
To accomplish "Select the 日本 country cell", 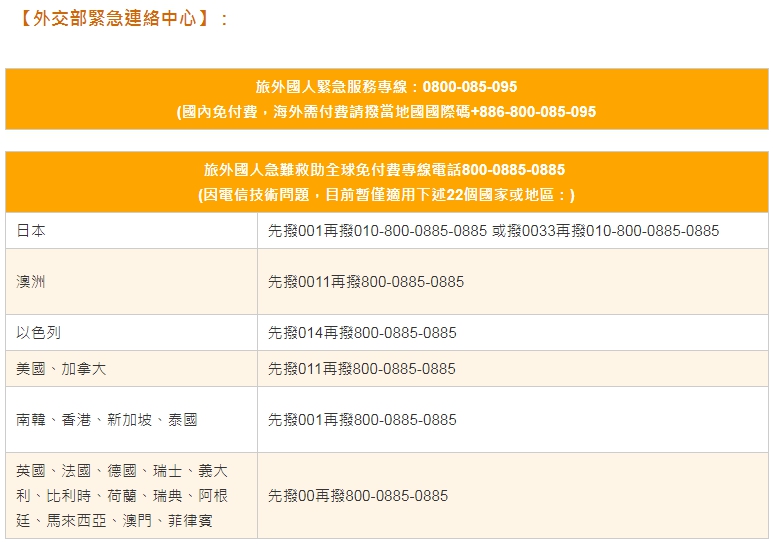I will click(31, 231).
